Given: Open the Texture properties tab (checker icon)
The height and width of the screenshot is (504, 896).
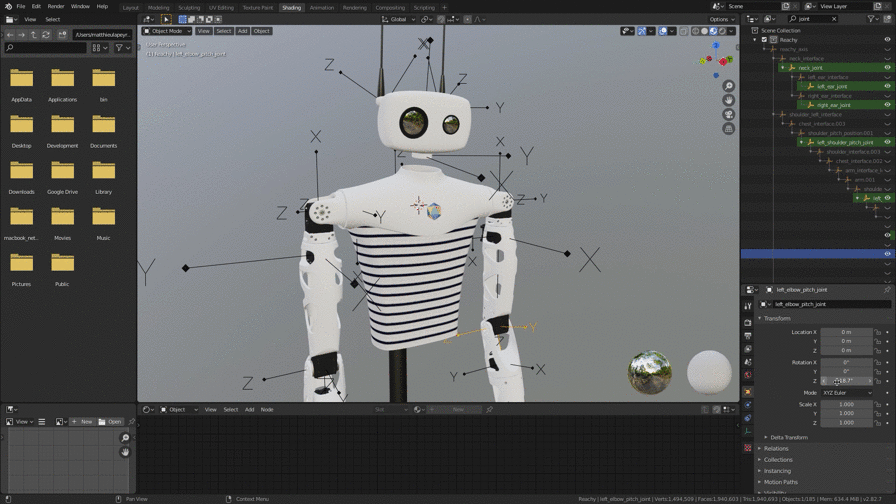Looking at the screenshot, I should [x=748, y=448].
